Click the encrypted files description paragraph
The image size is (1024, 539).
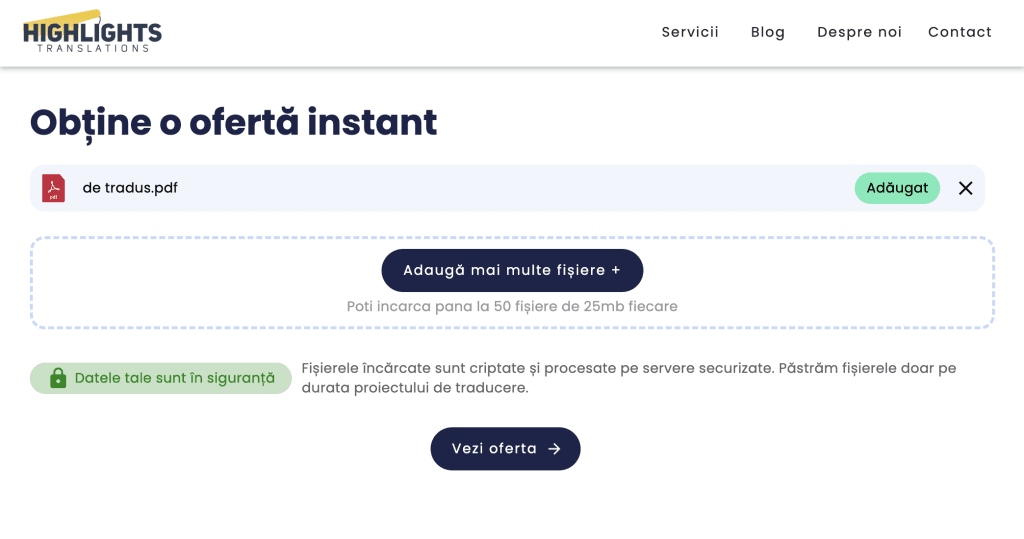tap(628, 377)
